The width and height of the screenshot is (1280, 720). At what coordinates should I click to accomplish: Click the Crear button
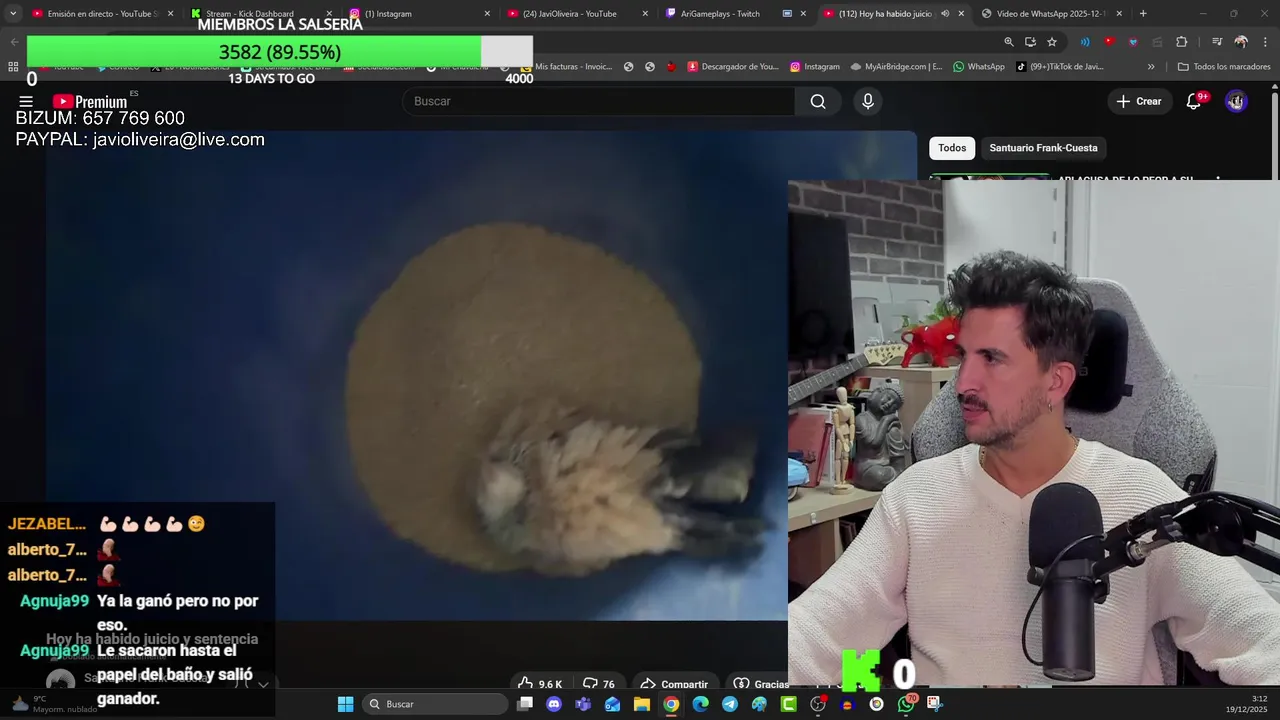point(1139,101)
